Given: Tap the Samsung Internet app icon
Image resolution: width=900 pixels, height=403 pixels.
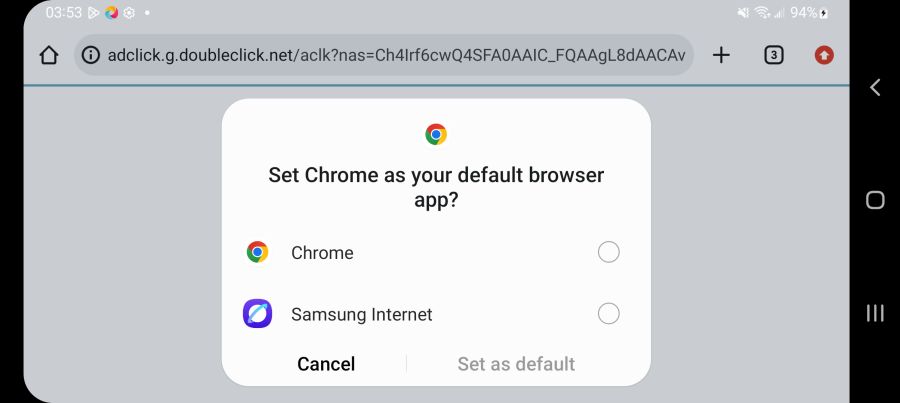Looking at the screenshot, I should point(257,314).
